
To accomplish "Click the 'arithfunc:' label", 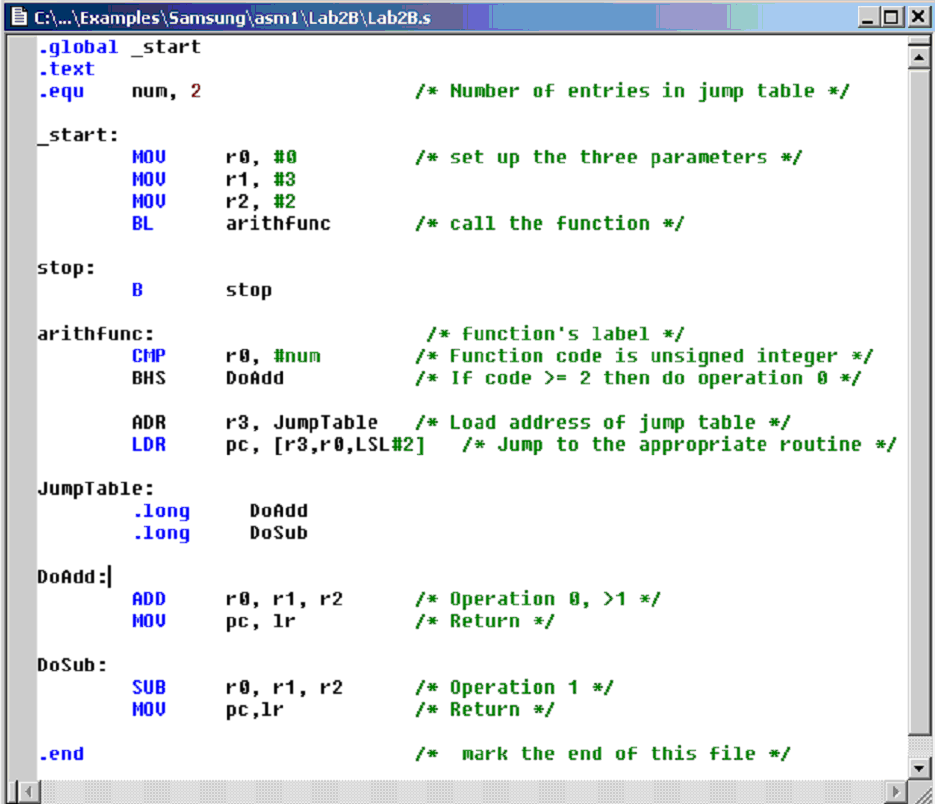I will [95, 334].
